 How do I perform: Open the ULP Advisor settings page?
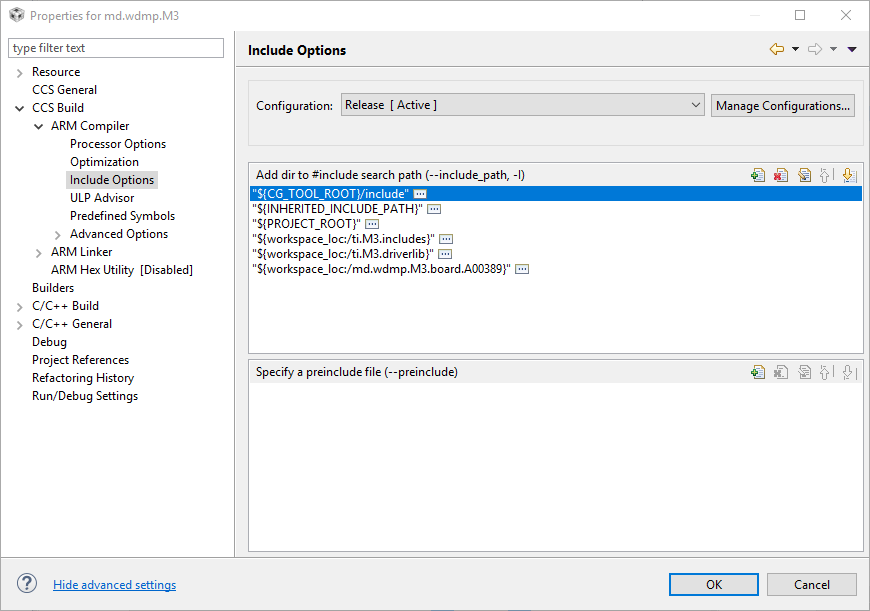[x=102, y=198]
